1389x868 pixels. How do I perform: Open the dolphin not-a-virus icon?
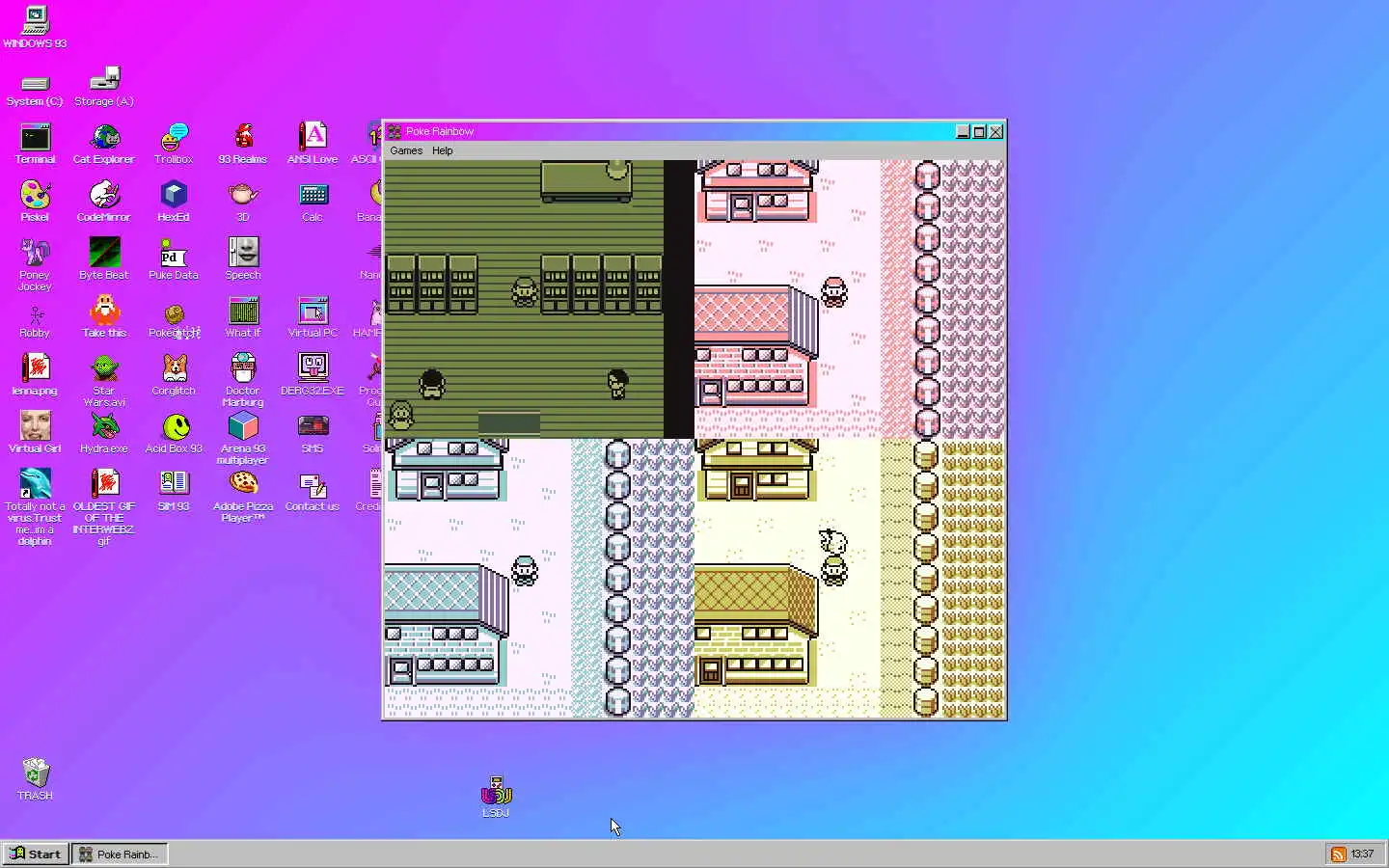(35, 508)
